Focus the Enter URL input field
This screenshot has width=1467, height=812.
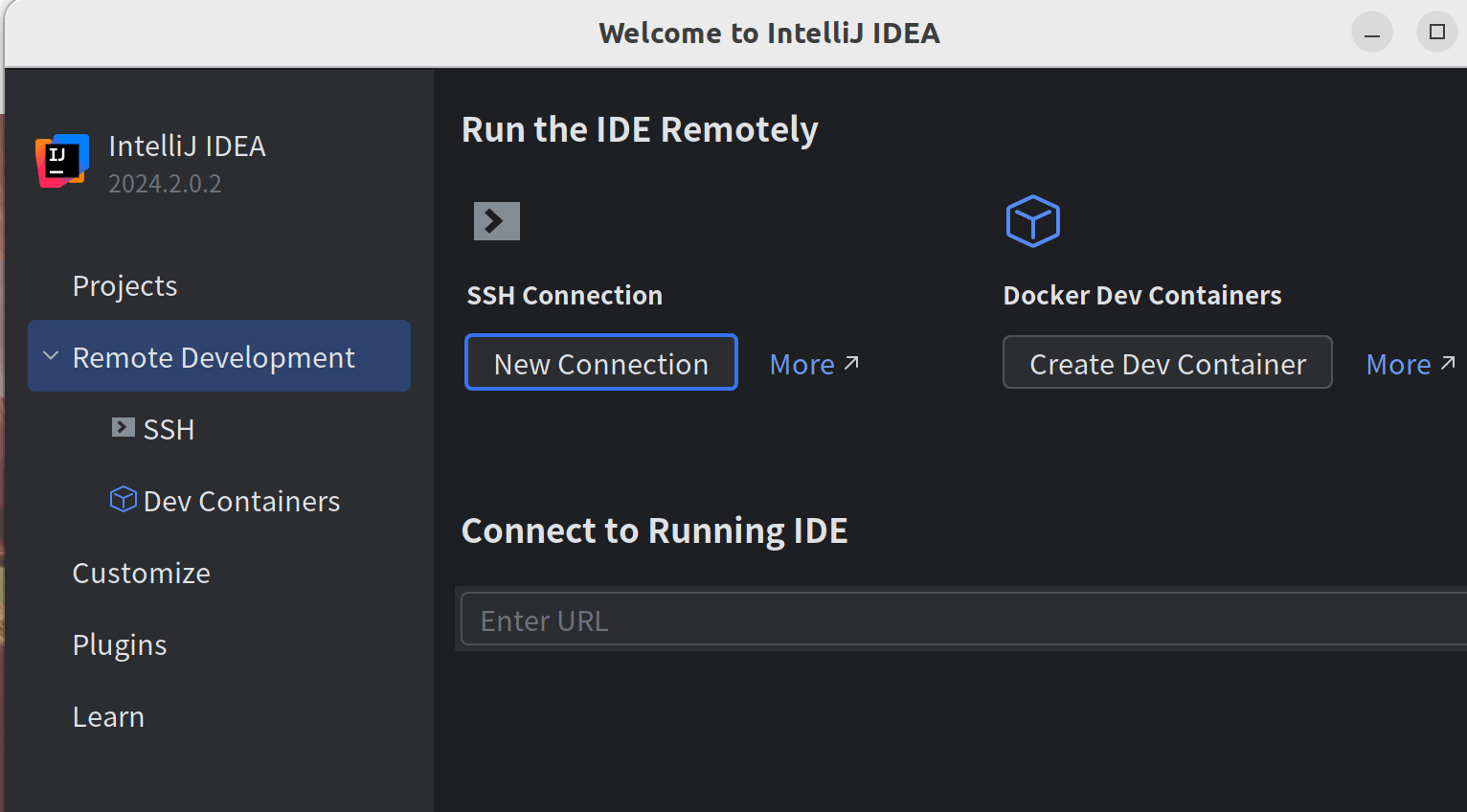coord(958,620)
